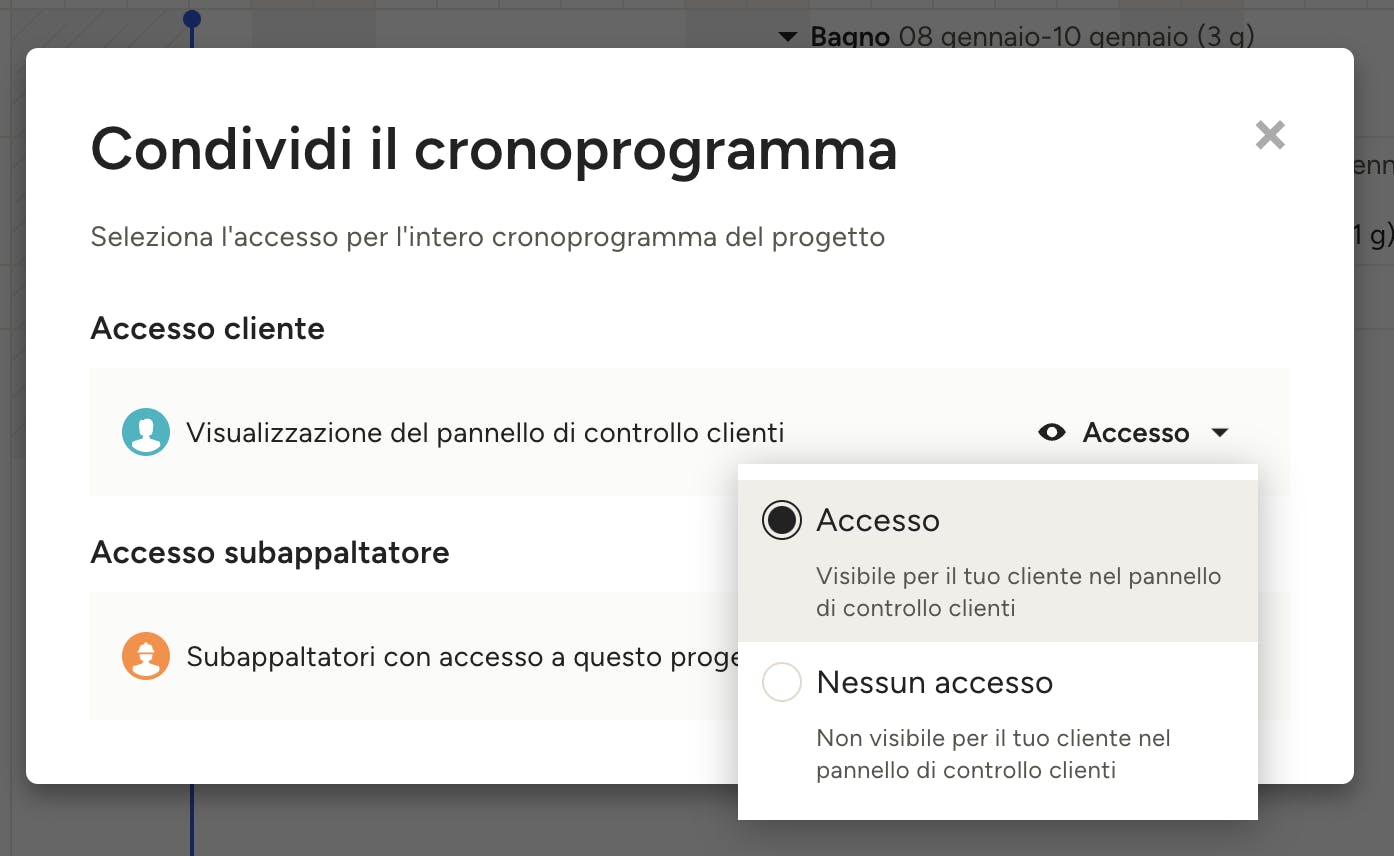The width and height of the screenshot is (1394, 856).
Task: Click 'Visibile per il tuo cliente' description
Action: (1018, 592)
